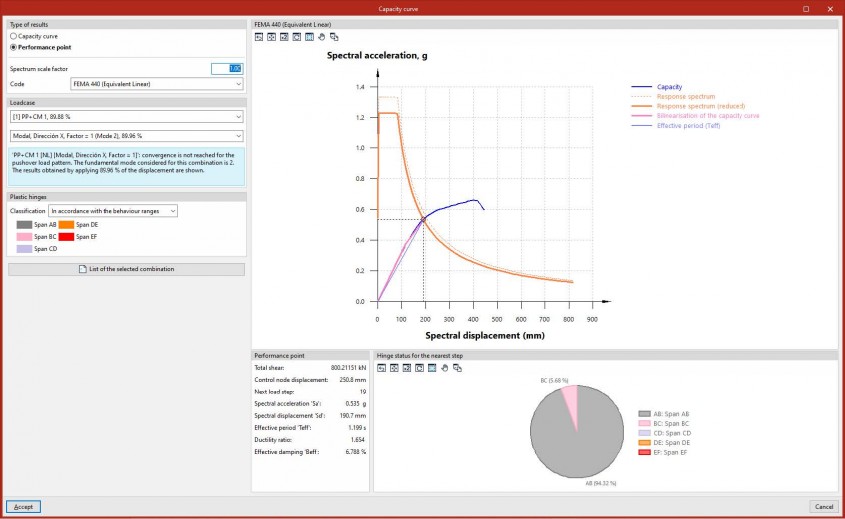This screenshot has width=845, height=519.
Task: Click Spectral acceleration 'Sa' value 0.535 g
Action: click(x=356, y=404)
